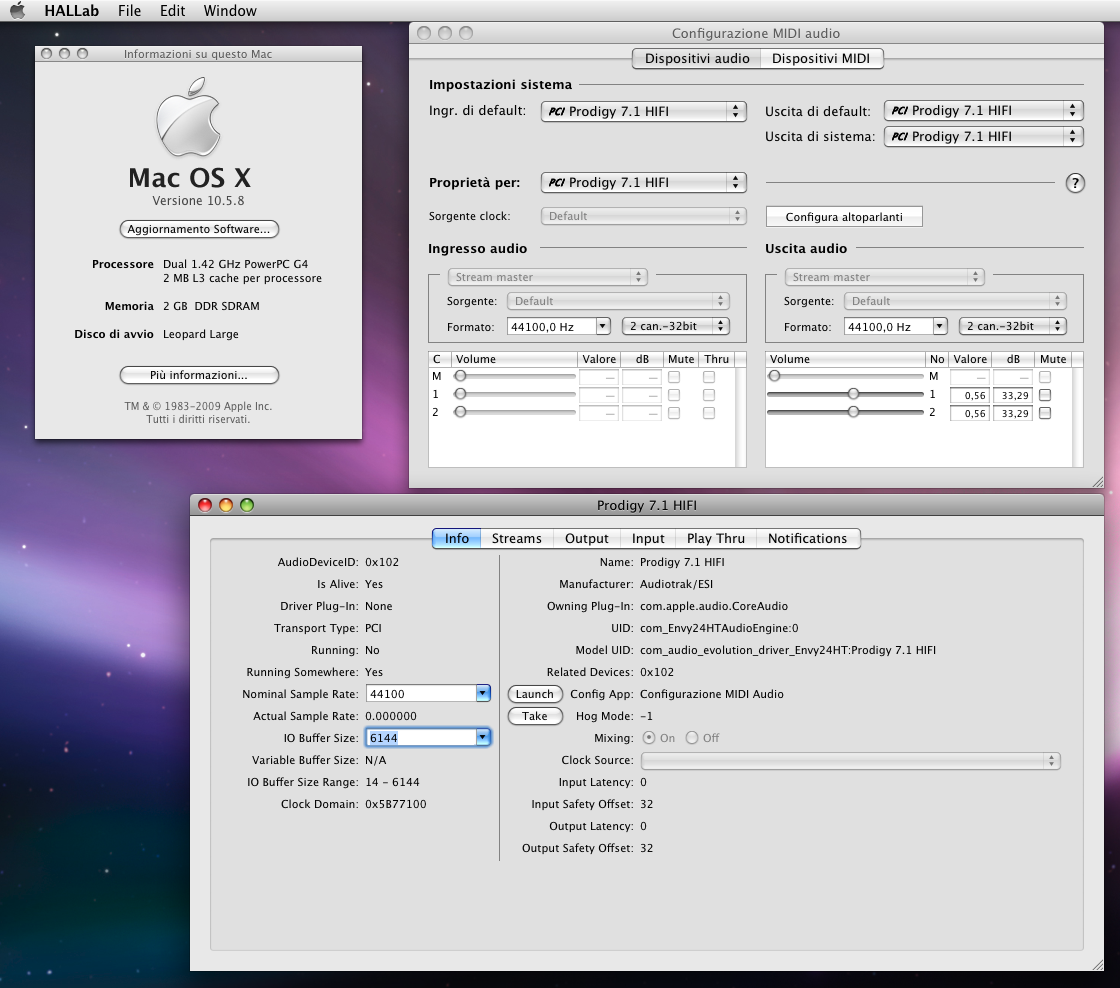Toggle Thru for input channel 1
Image resolution: width=1120 pixels, height=988 pixels.
[x=709, y=395]
